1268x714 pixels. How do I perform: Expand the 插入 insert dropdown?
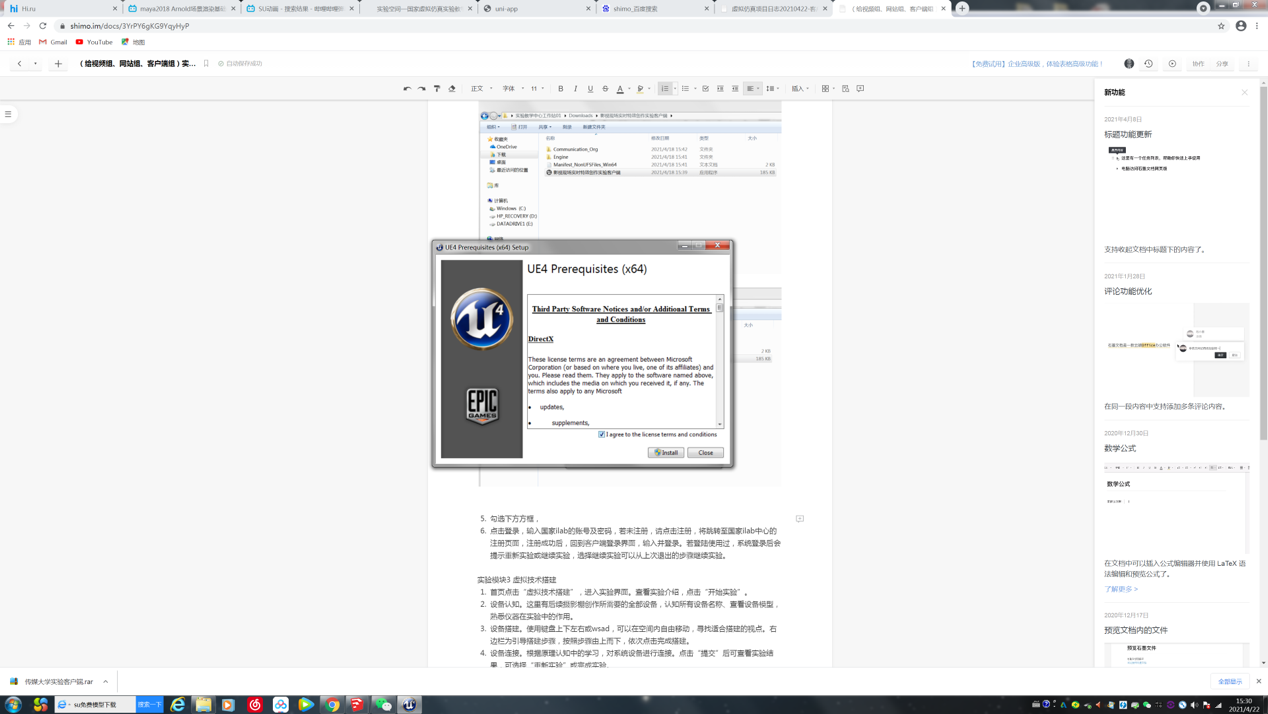pos(799,89)
